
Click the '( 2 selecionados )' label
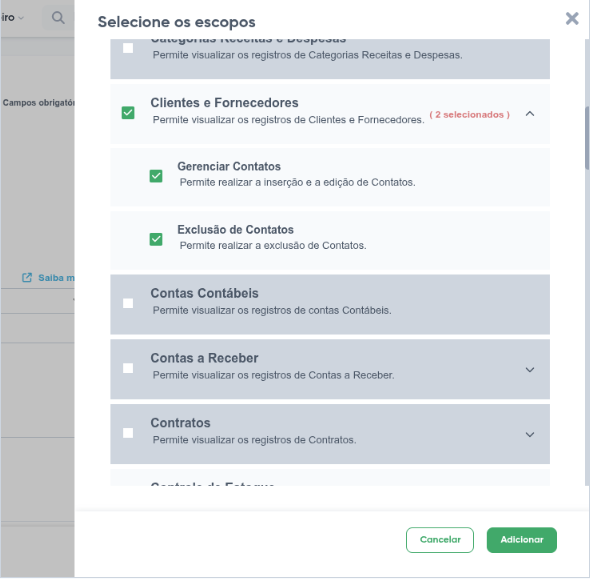tap(469, 114)
